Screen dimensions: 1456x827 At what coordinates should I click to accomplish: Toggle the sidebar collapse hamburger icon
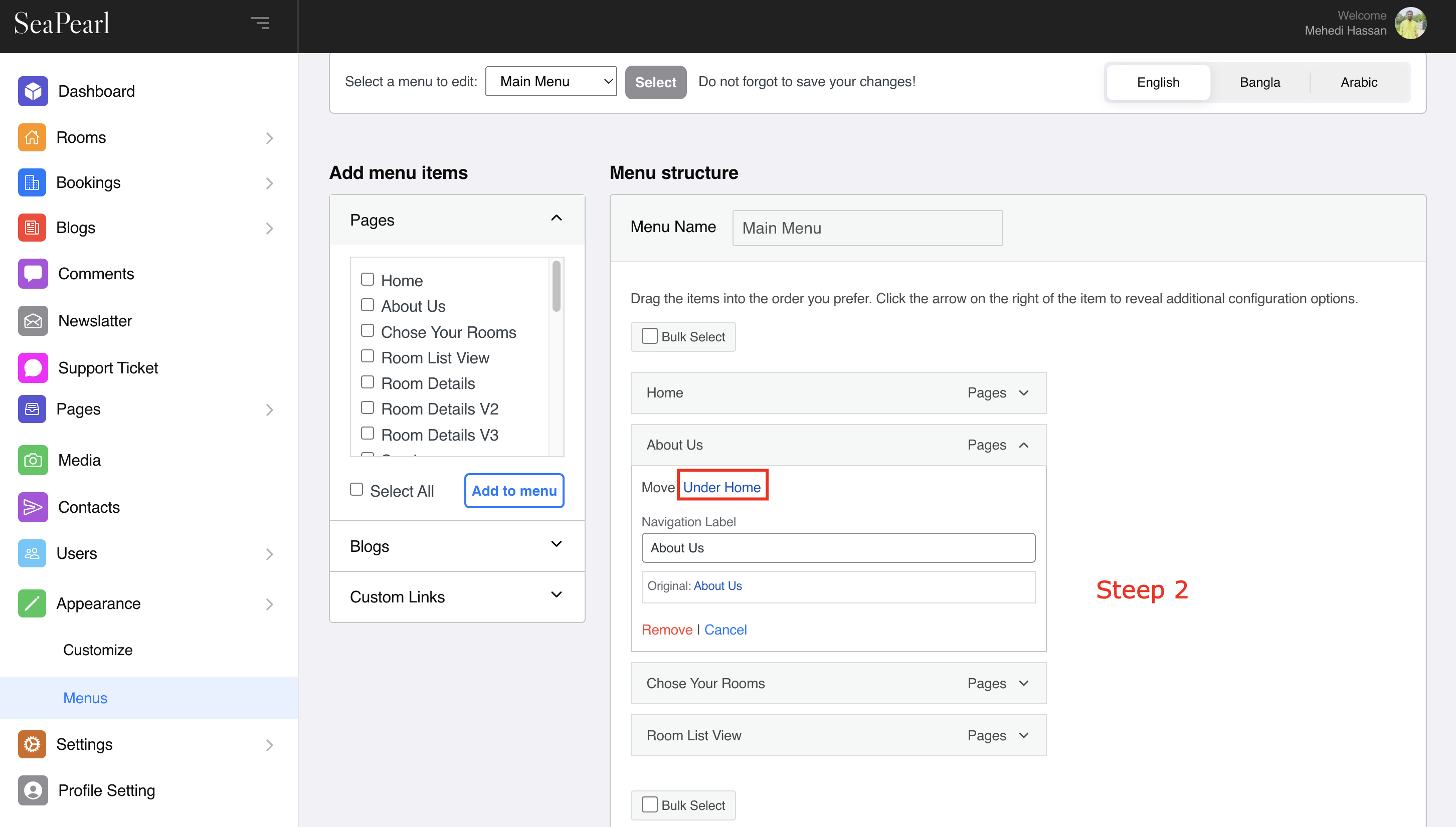pyautogui.click(x=260, y=23)
